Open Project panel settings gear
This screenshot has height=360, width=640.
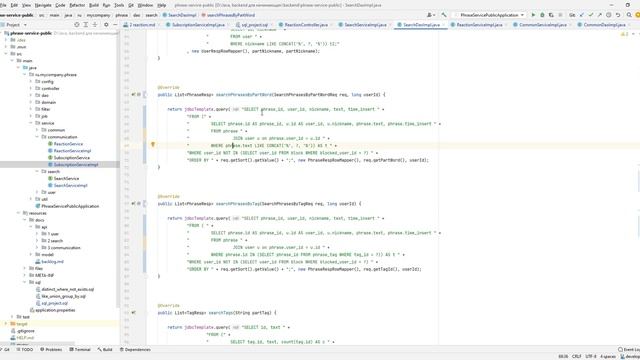[x=106, y=24]
